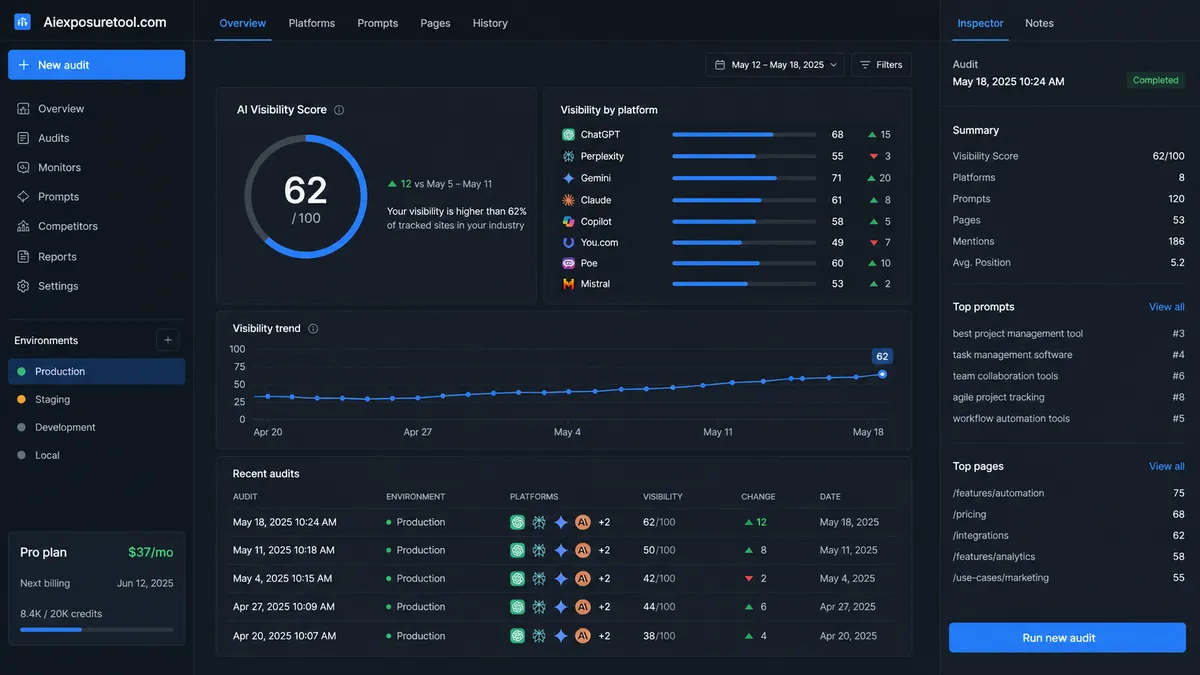This screenshot has width=1200, height=675.
Task: Click the ChatGPT visibility bar
Action: (x=743, y=134)
